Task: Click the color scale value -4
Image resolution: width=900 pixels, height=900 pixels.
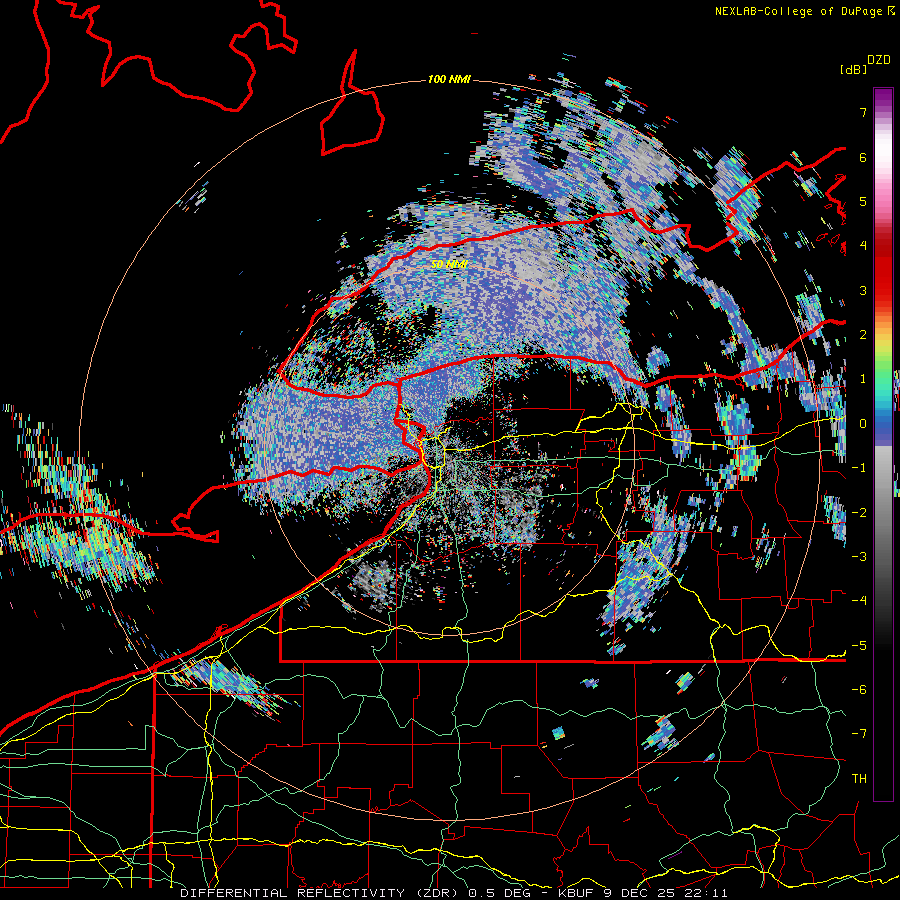Action: [859, 601]
